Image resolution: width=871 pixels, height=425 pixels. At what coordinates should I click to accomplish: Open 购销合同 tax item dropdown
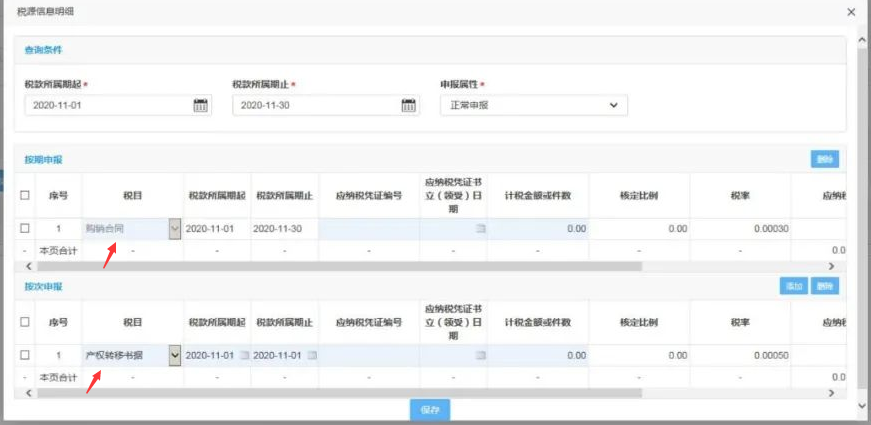point(175,229)
